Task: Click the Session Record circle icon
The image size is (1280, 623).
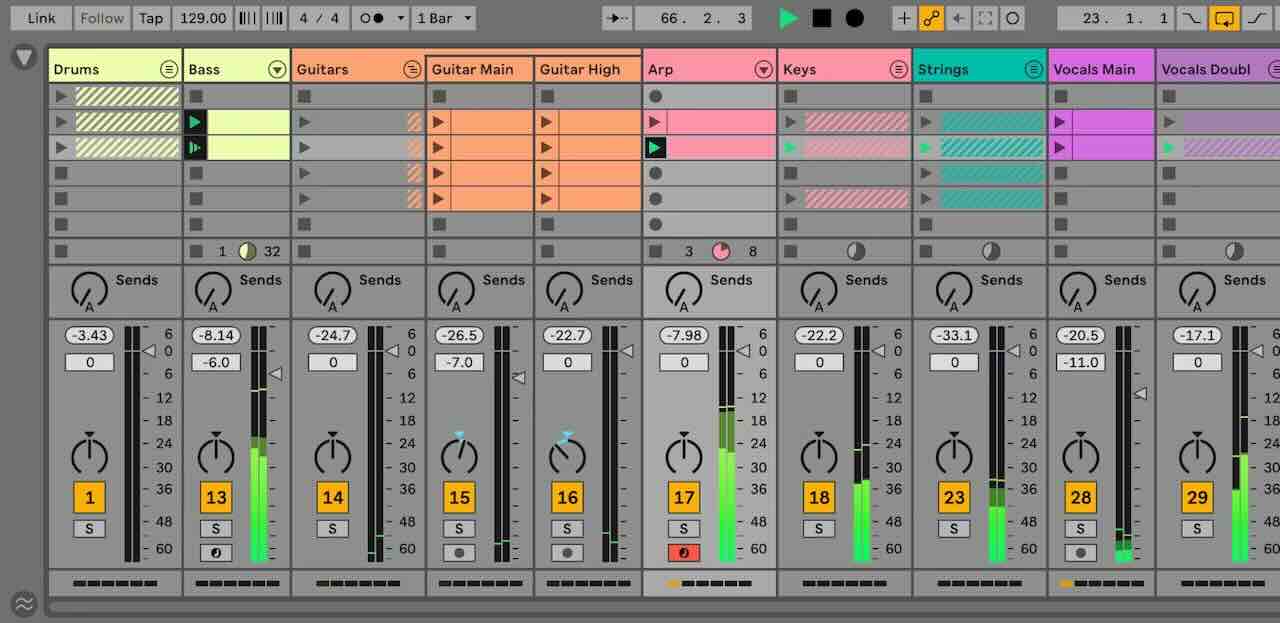Action: (1012, 18)
